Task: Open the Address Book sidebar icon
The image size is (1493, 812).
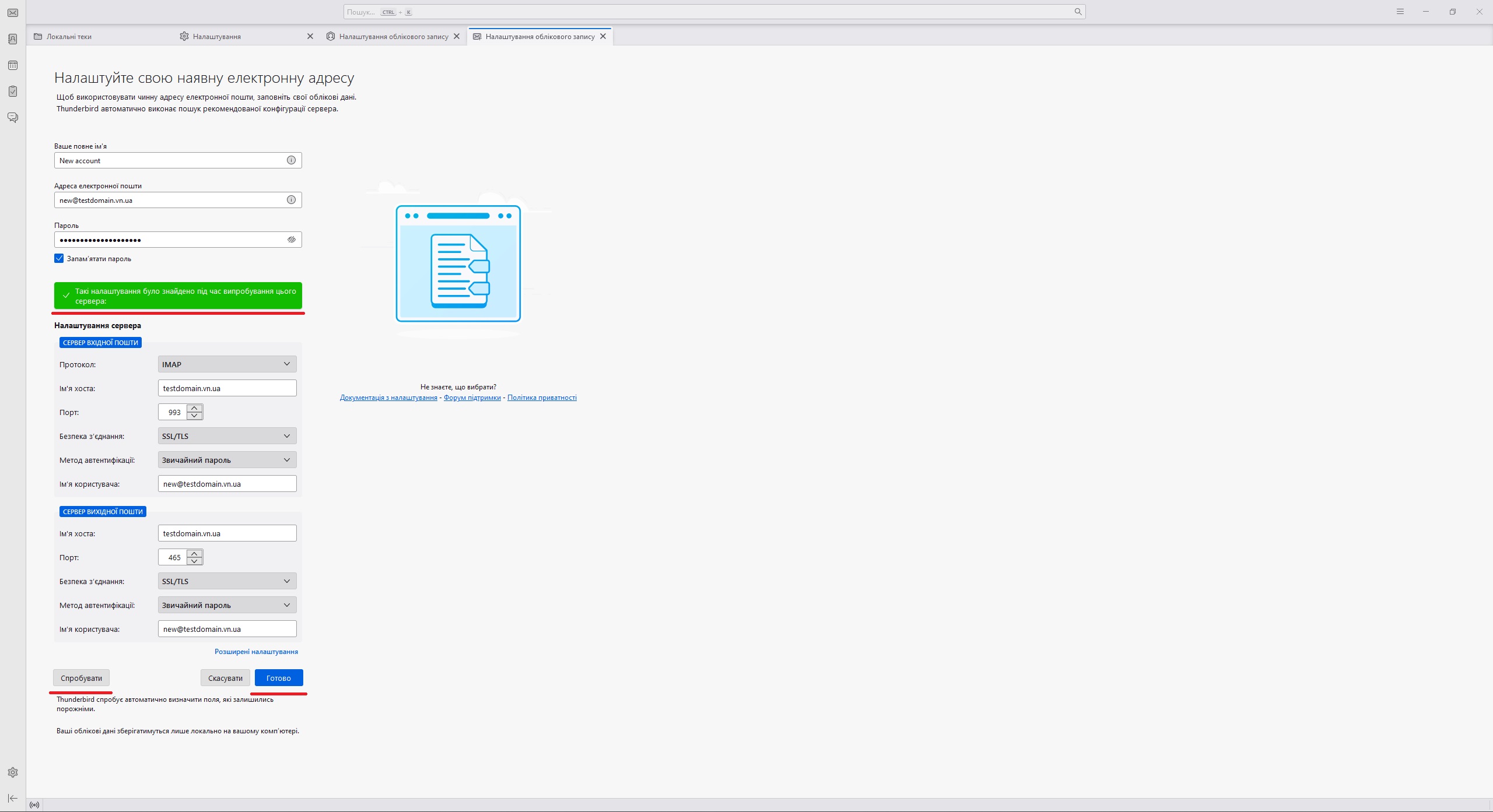Action: [13, 39]
